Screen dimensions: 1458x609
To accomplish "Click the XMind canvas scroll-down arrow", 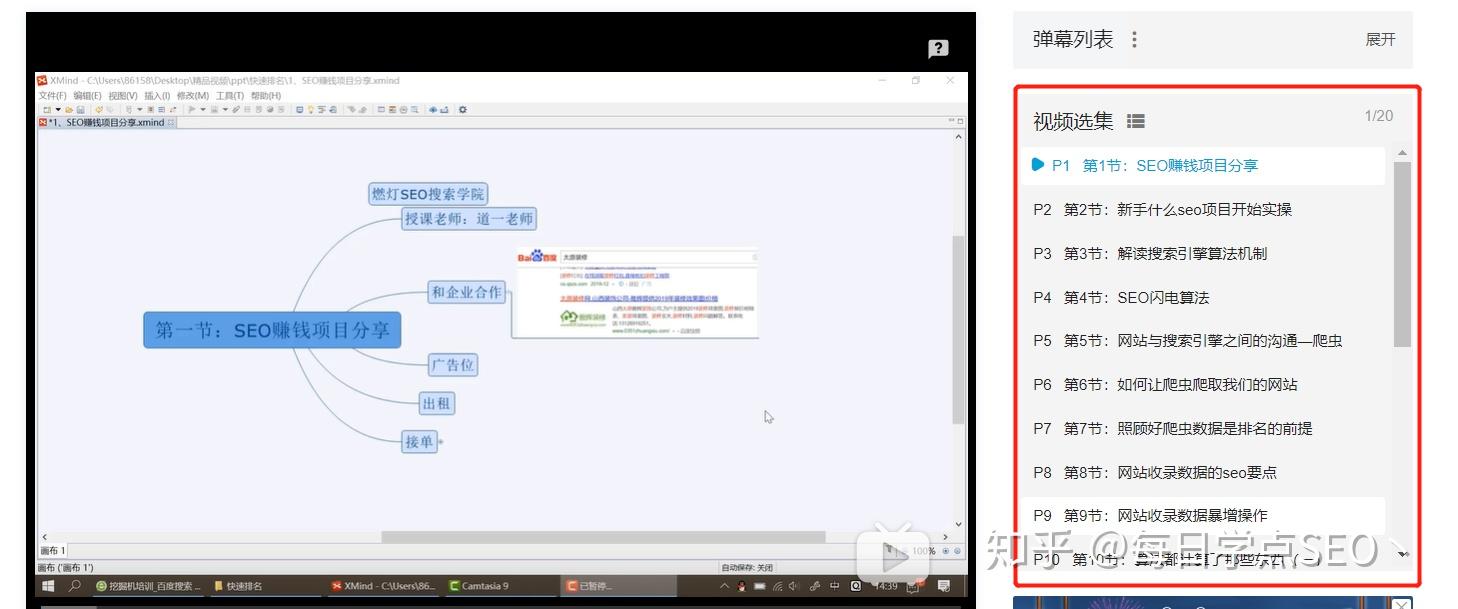I will 959,524.
